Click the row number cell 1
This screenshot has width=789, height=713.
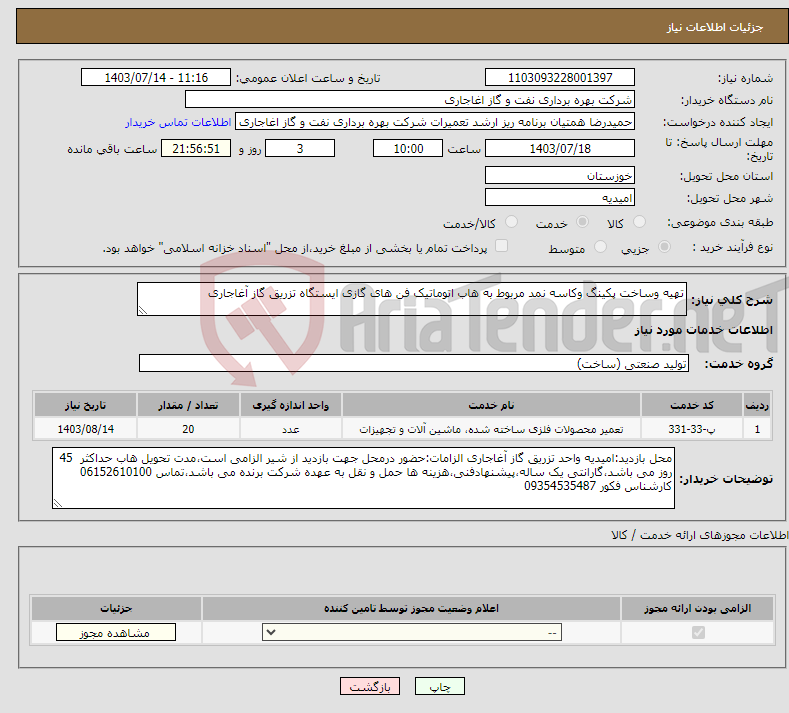[757, 429]
